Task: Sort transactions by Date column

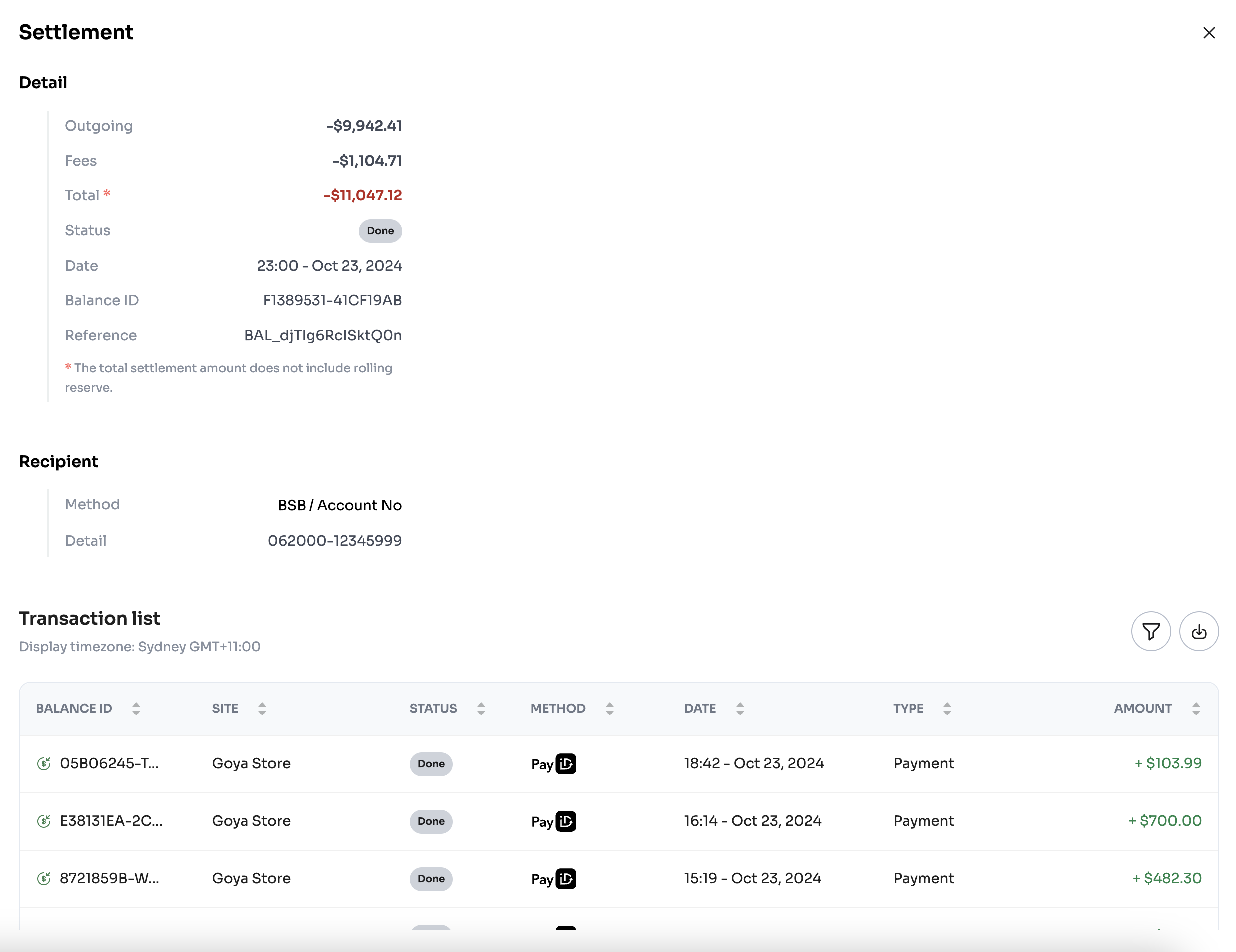Action: click(x=740, y=709)
